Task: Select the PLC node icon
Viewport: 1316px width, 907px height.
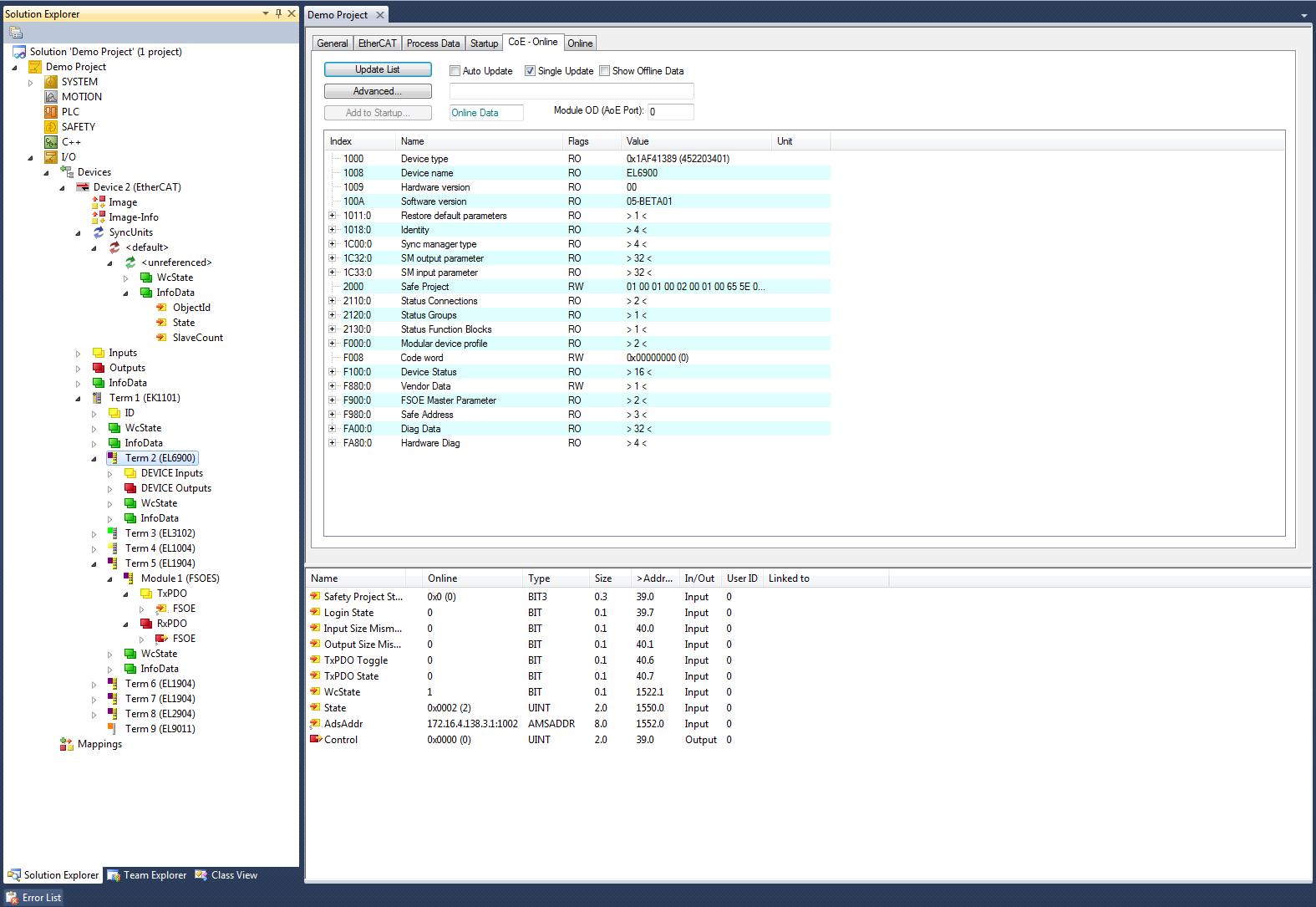Action: [x=51, y=112]
